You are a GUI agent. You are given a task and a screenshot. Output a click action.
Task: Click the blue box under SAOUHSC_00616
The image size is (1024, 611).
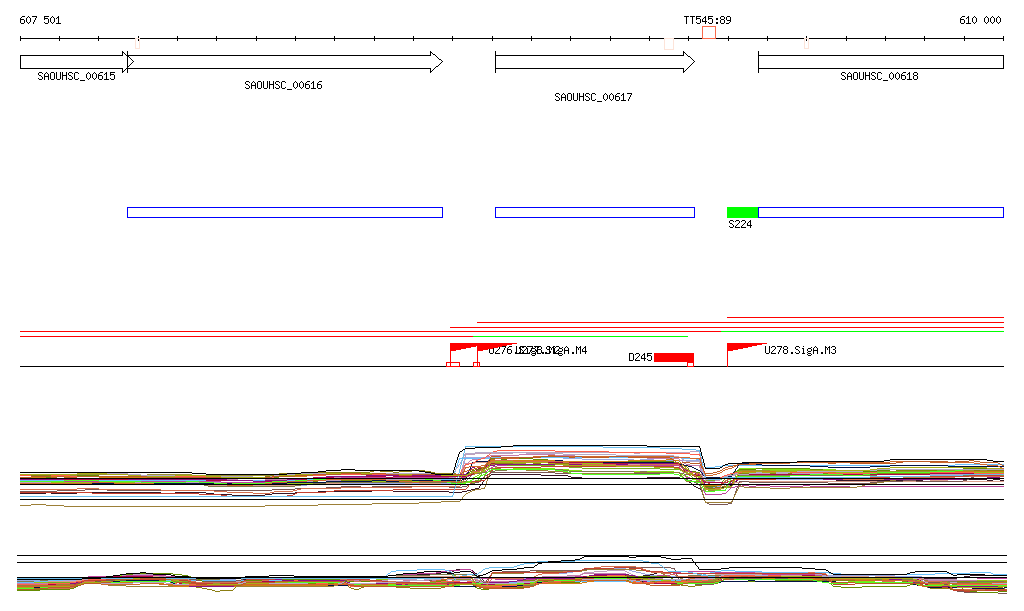coord(285,212)
